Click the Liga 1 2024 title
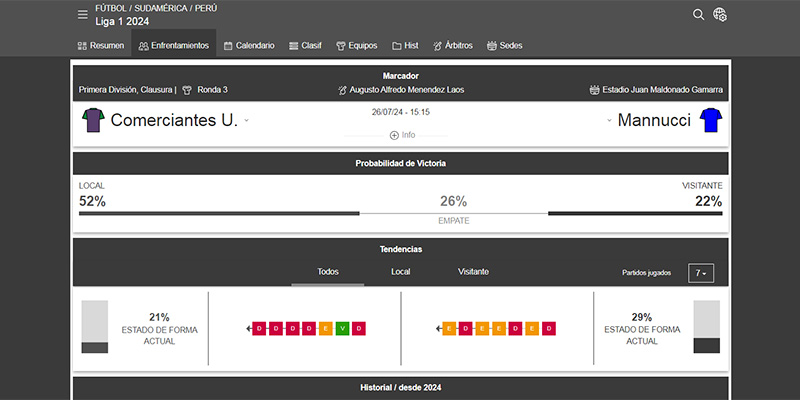 pyautogui.click(x=122, y=22)
